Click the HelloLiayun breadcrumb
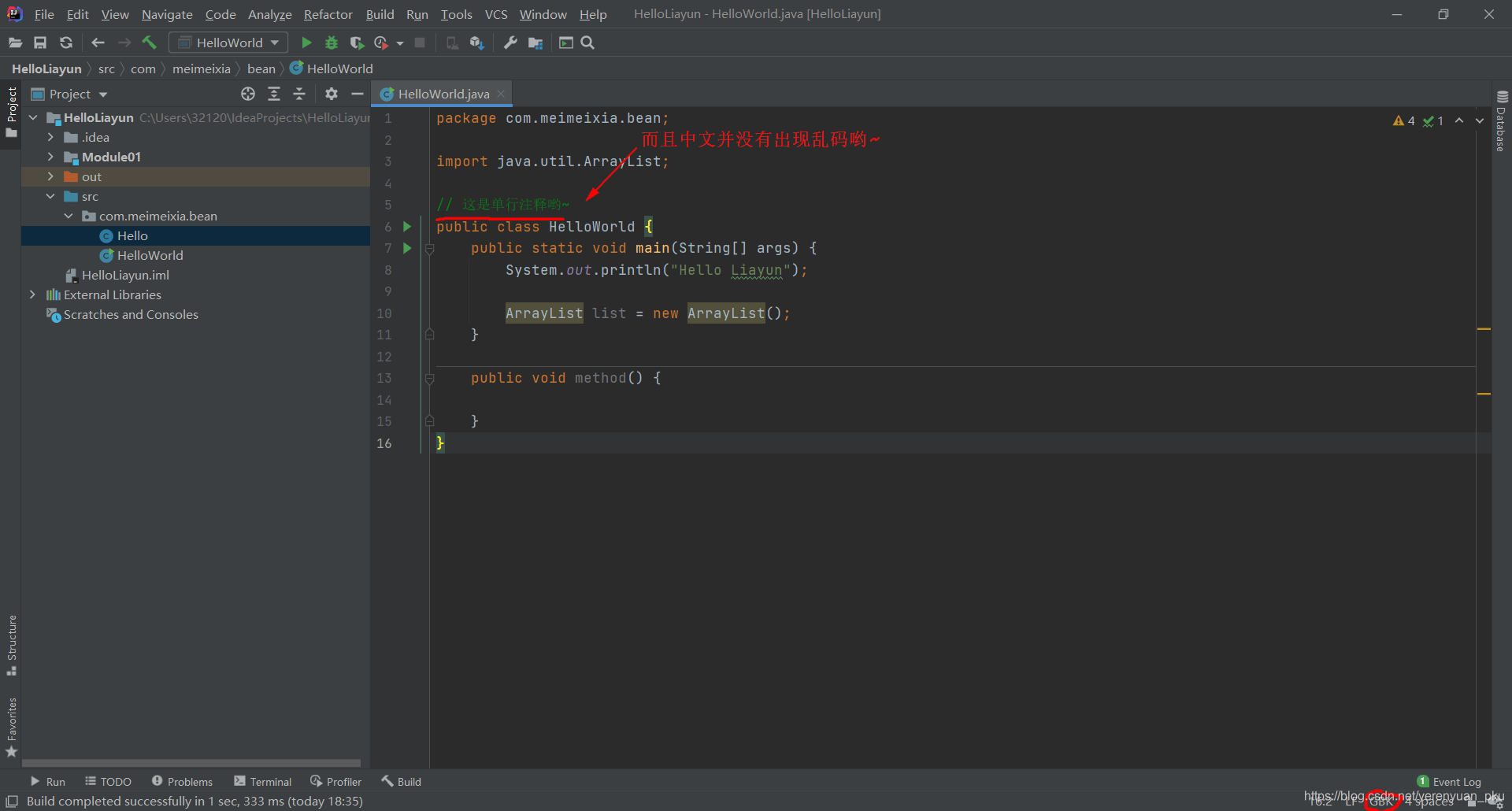Screen dimensions: 1512x811 (46, 69)
